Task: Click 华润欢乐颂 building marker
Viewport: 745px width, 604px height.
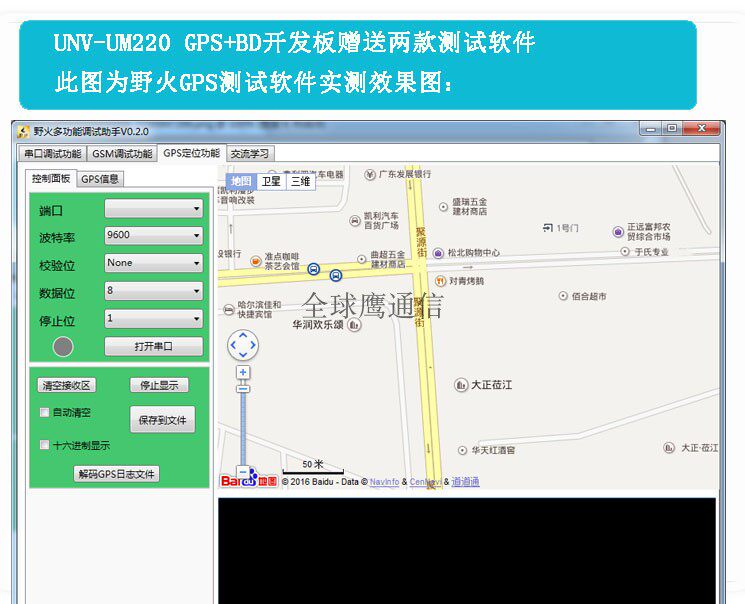Action: (x=354, y=325)
